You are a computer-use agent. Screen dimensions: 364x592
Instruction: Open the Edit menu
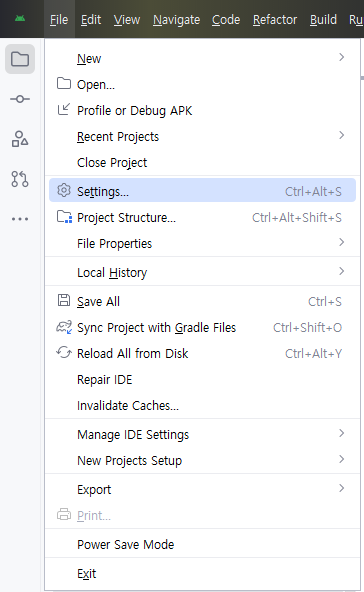coord(91,20)
